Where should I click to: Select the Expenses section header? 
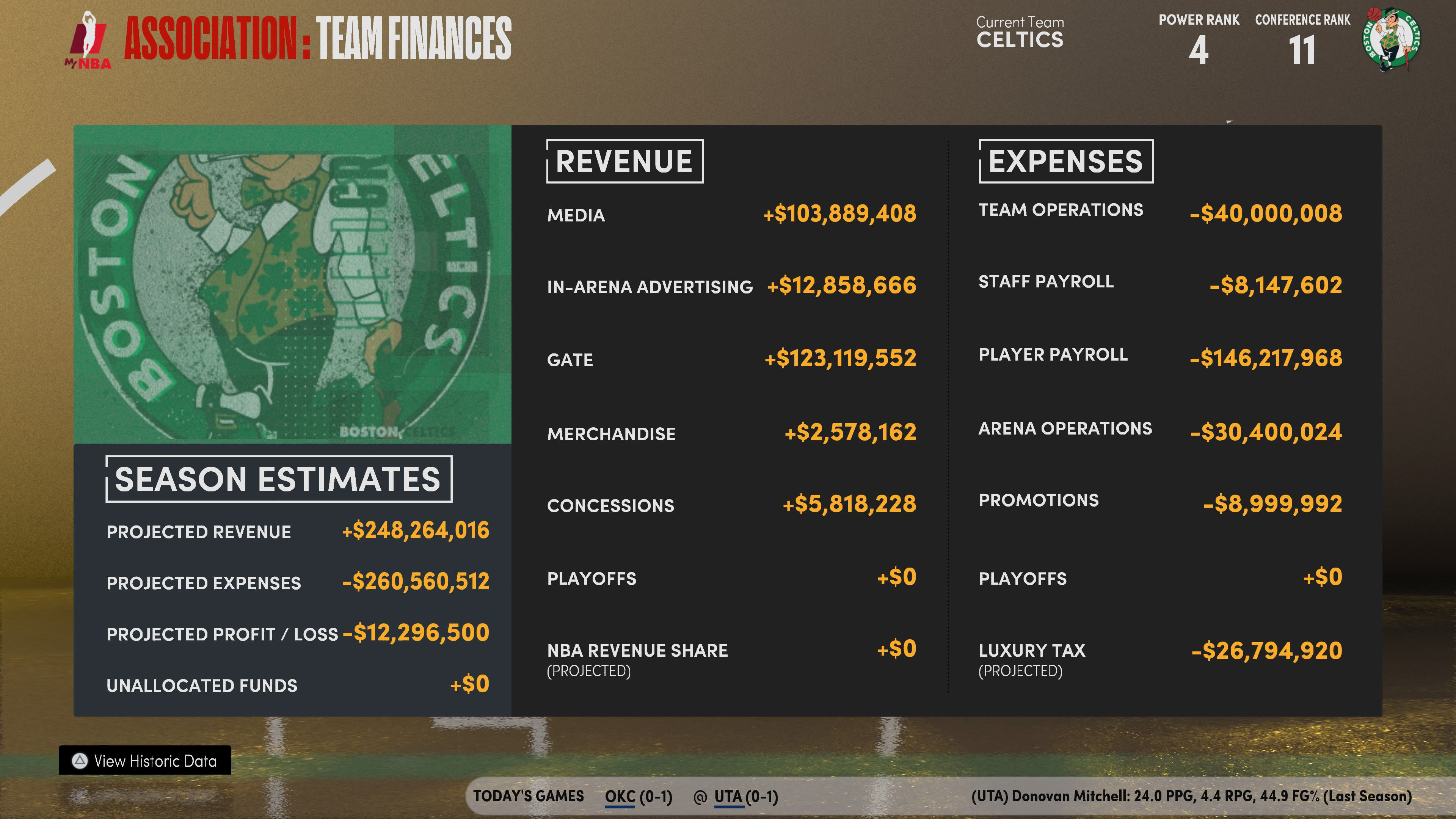tap(1065, 162)
